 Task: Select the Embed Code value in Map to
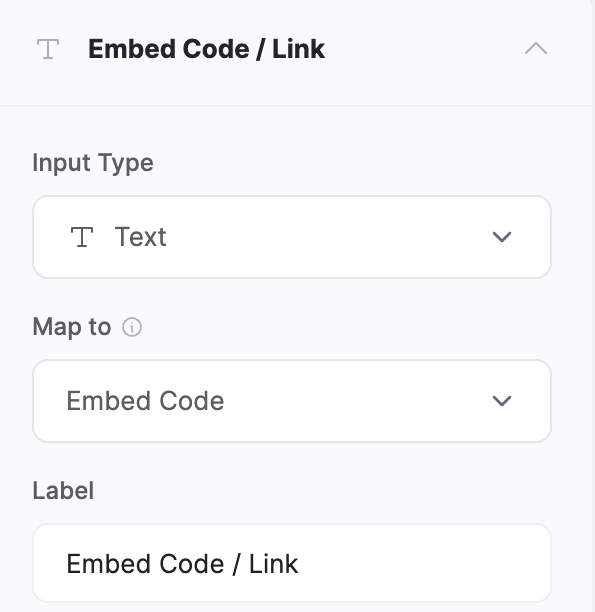click(145, 401)
